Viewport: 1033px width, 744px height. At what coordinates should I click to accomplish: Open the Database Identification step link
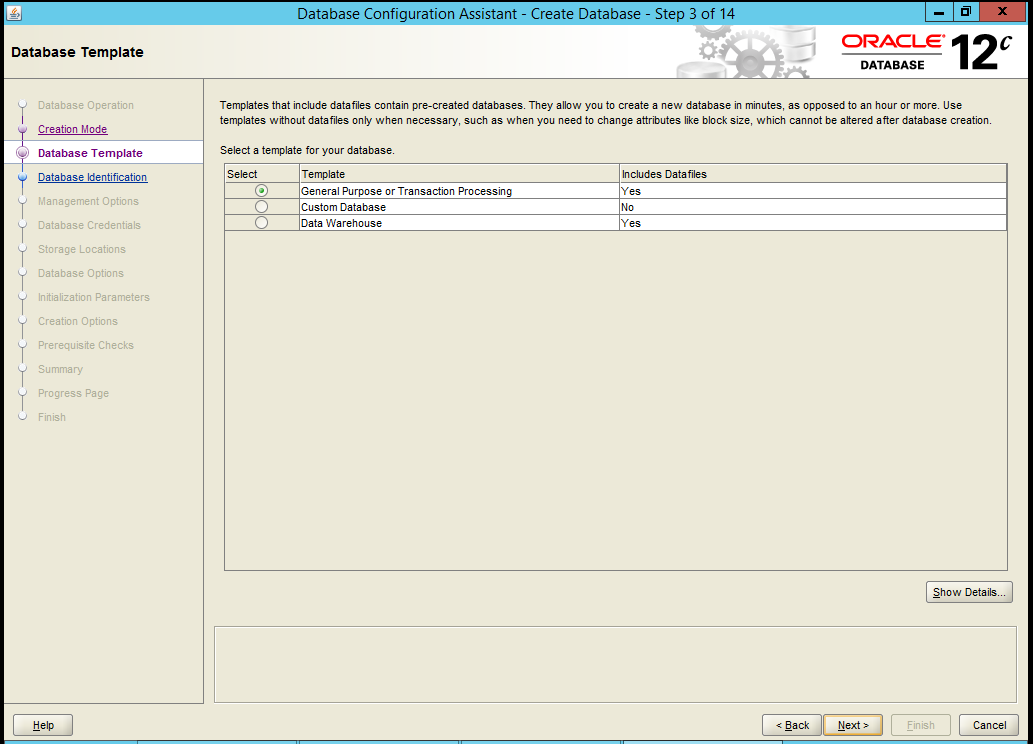pyautogui.click(x=92, y=177)
